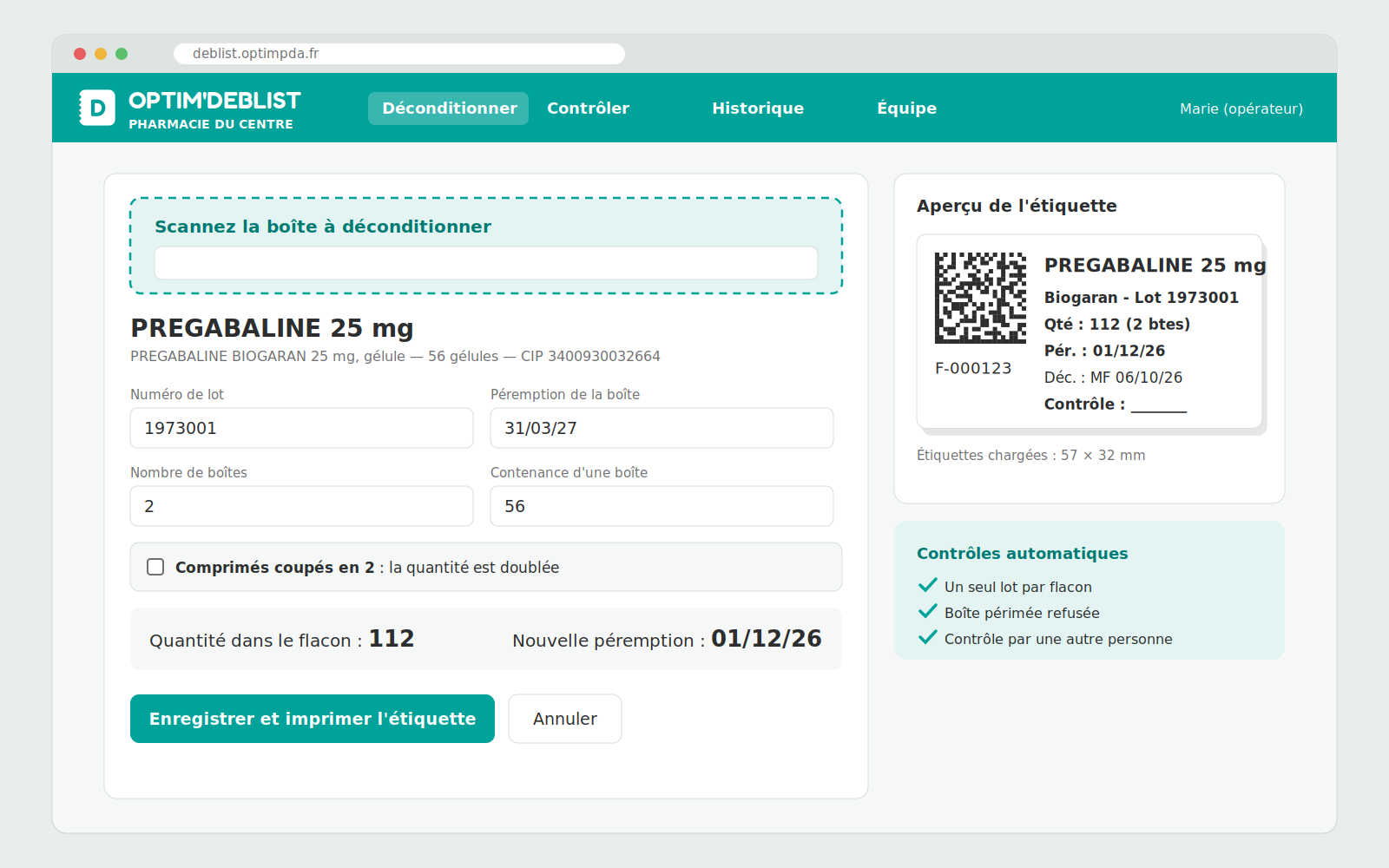Click the green maximize window dot
Viewport: 1389px width, 868px height.
point(122,54)
